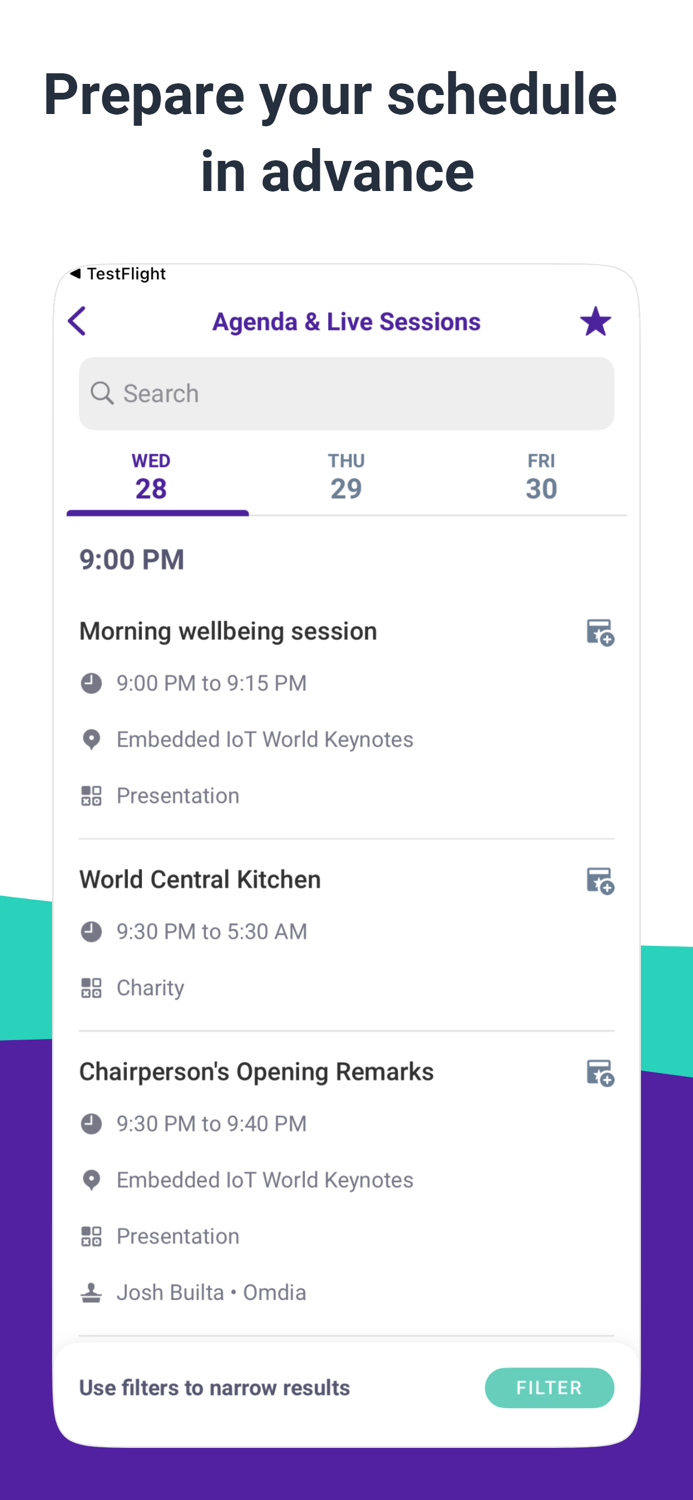Click the speaker icon beside Josh Builta
The height and width of the screenshot is (1500, 693).
click(91, 1292)
